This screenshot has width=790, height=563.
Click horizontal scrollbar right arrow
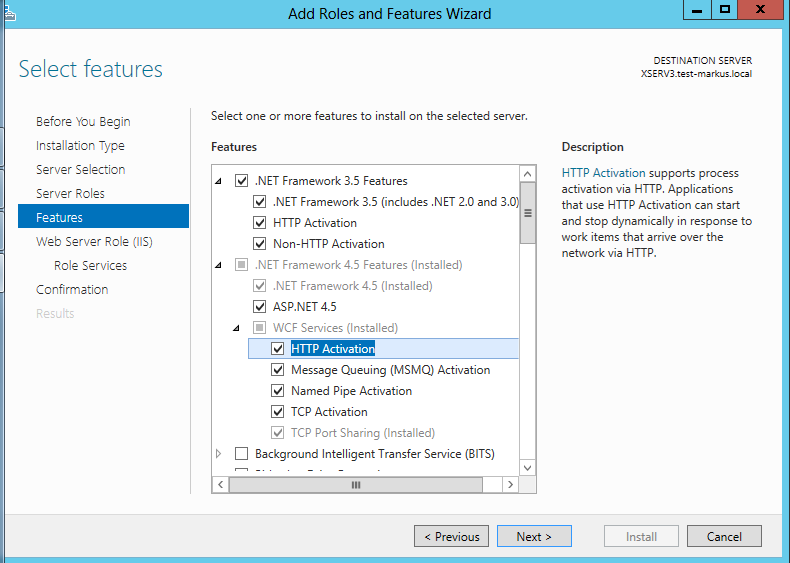pyautogui.click(x=510, y=484)
